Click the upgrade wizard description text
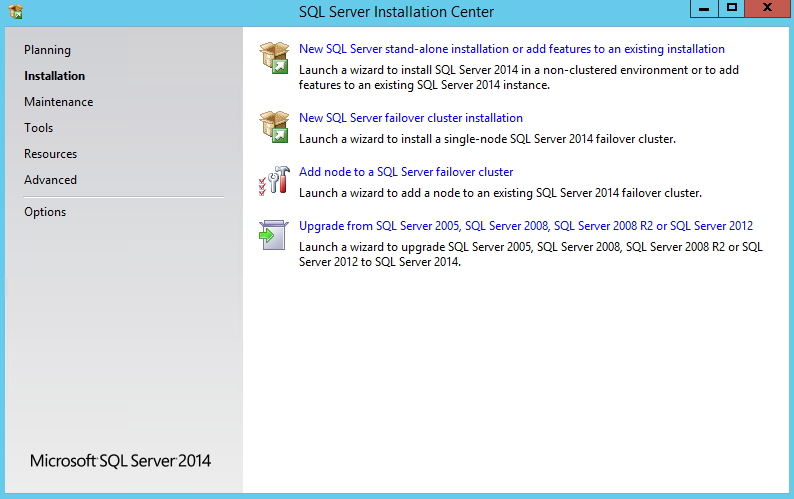 pyautogui.click(x=531, y=254)
